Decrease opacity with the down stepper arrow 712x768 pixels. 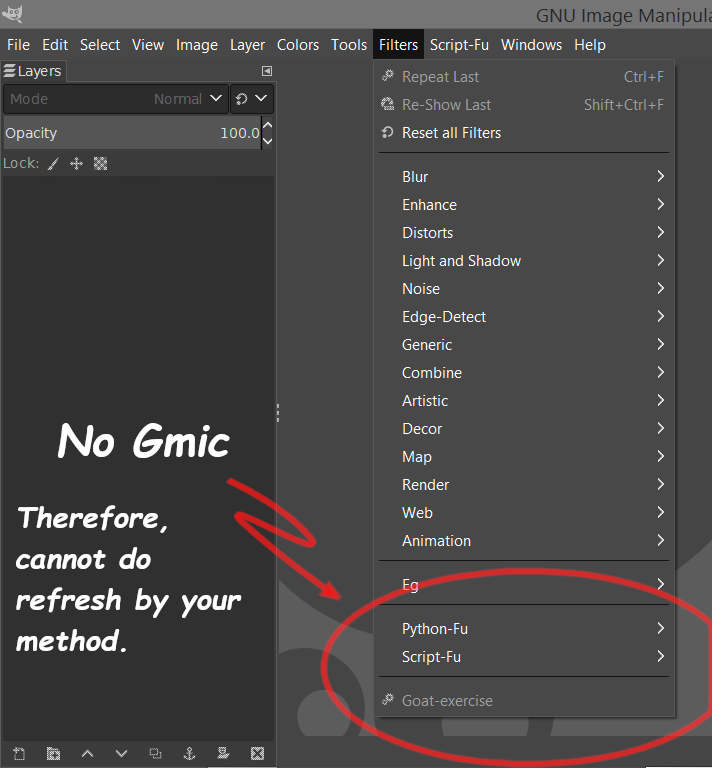click(267, 141)
